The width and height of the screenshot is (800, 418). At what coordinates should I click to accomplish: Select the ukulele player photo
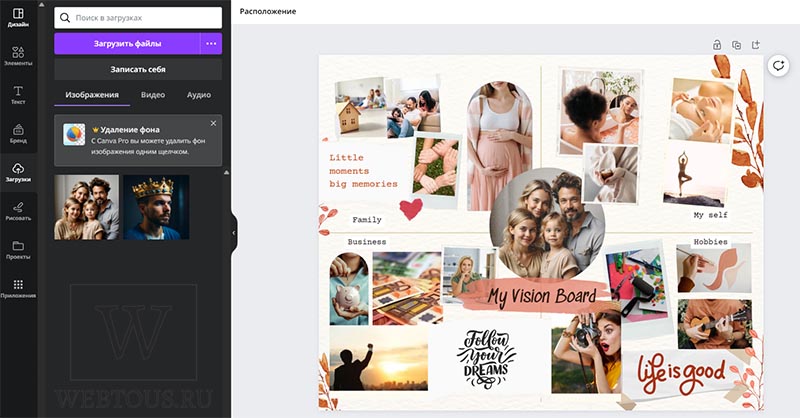coord(715,324)
